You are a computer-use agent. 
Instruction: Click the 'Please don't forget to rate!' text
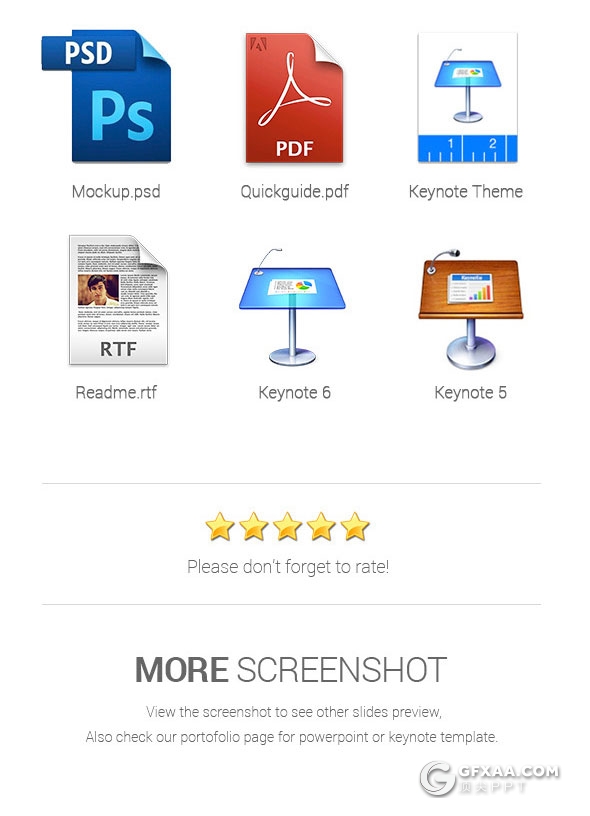coord(288,567)
